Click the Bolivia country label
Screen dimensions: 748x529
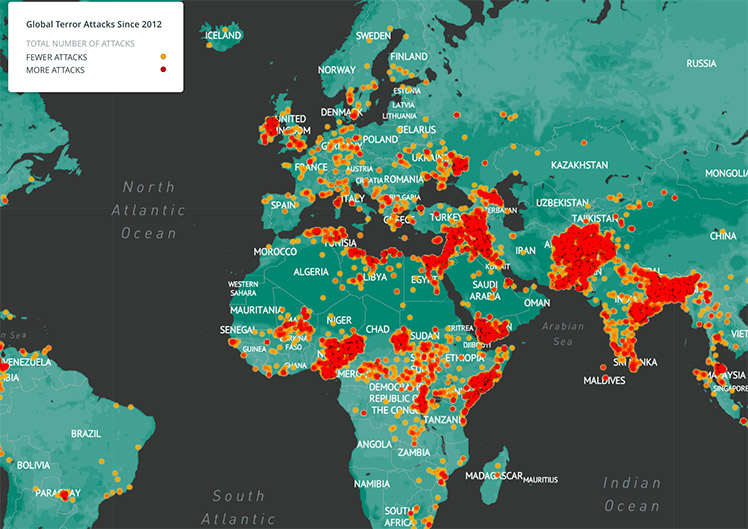pyautogui.click(x=33, y=465)
